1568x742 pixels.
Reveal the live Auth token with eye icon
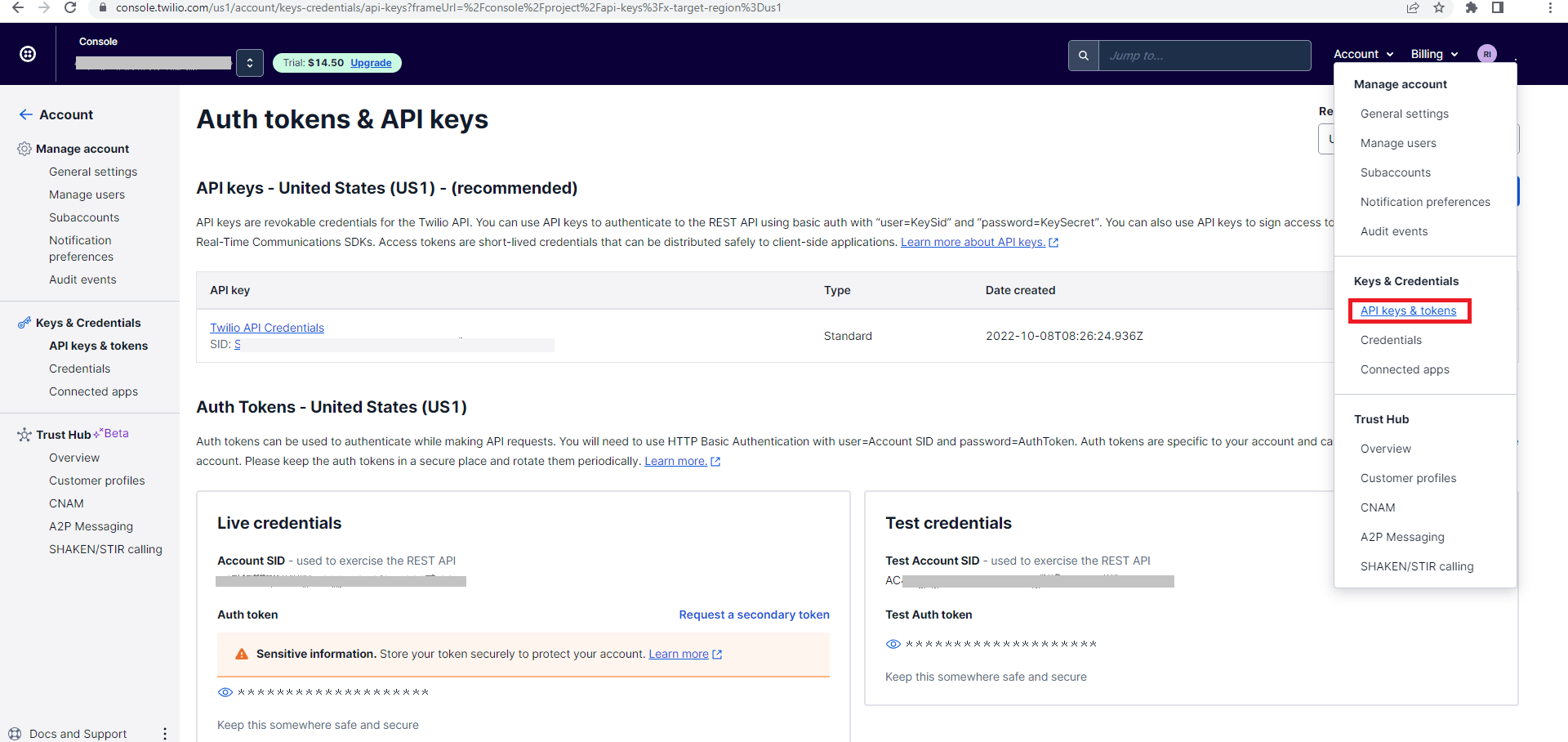[225, 692]
